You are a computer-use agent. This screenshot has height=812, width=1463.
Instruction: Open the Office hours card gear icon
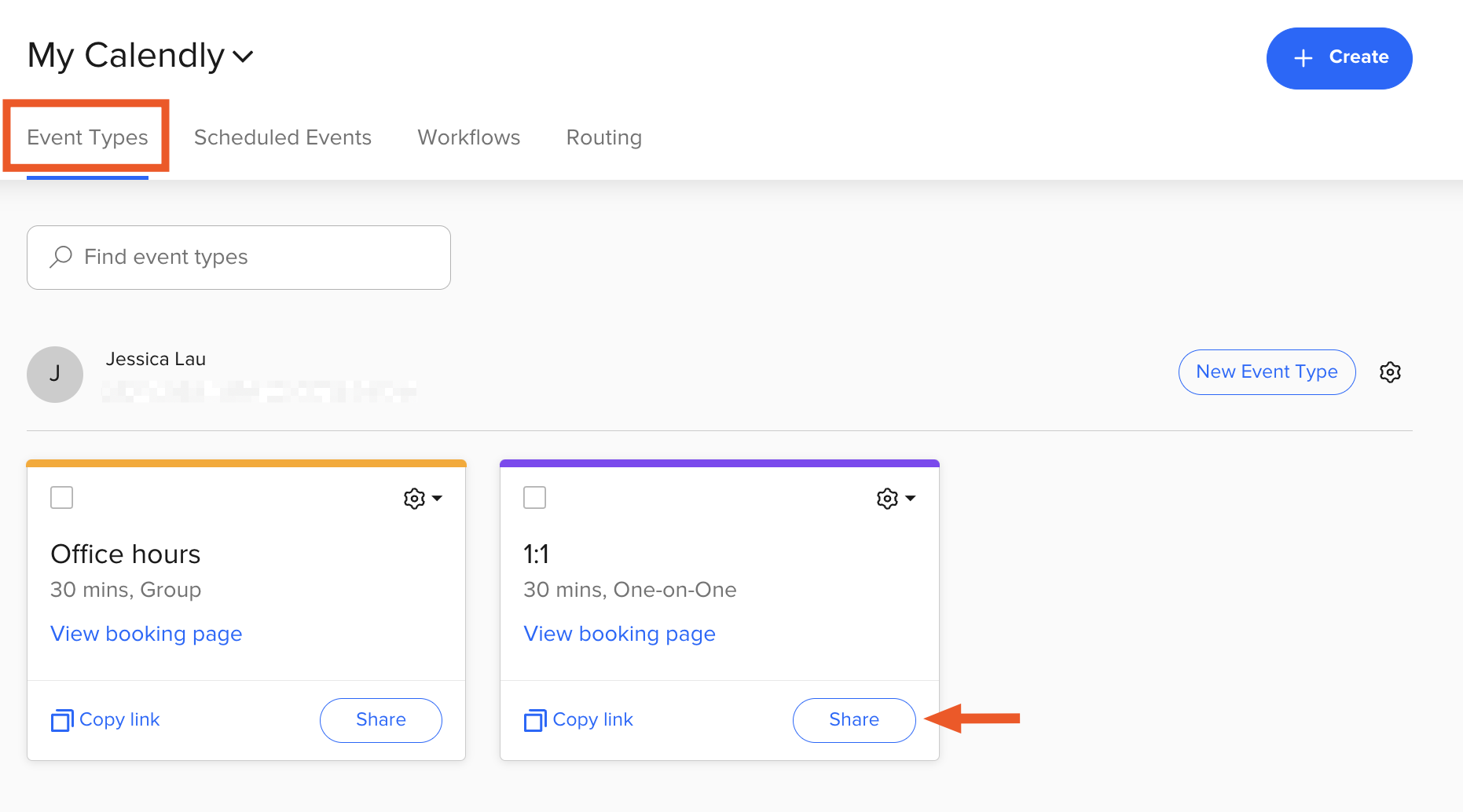(x=414, y=498)
